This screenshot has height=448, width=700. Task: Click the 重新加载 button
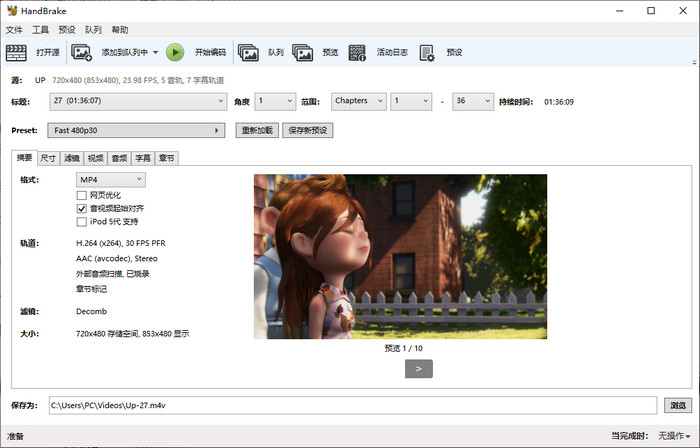point(257,130)
